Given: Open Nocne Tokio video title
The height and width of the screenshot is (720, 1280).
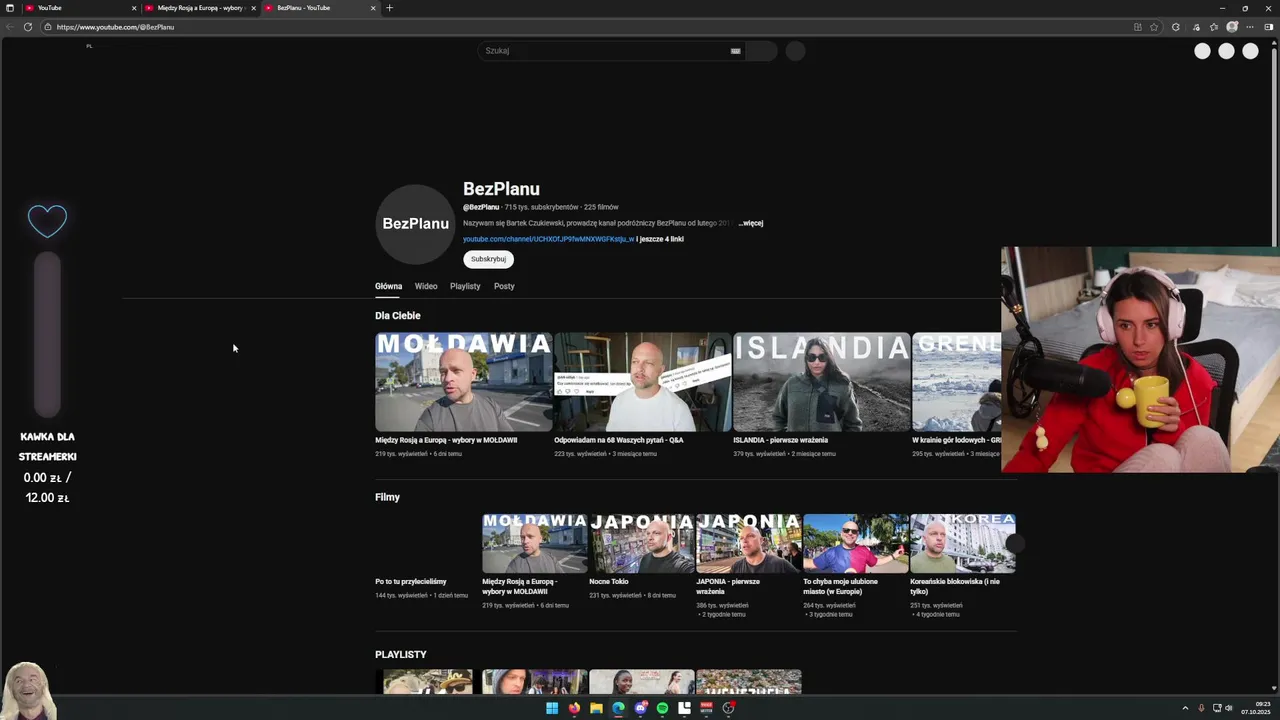Looking at the screenshot, I should [609, 582].
